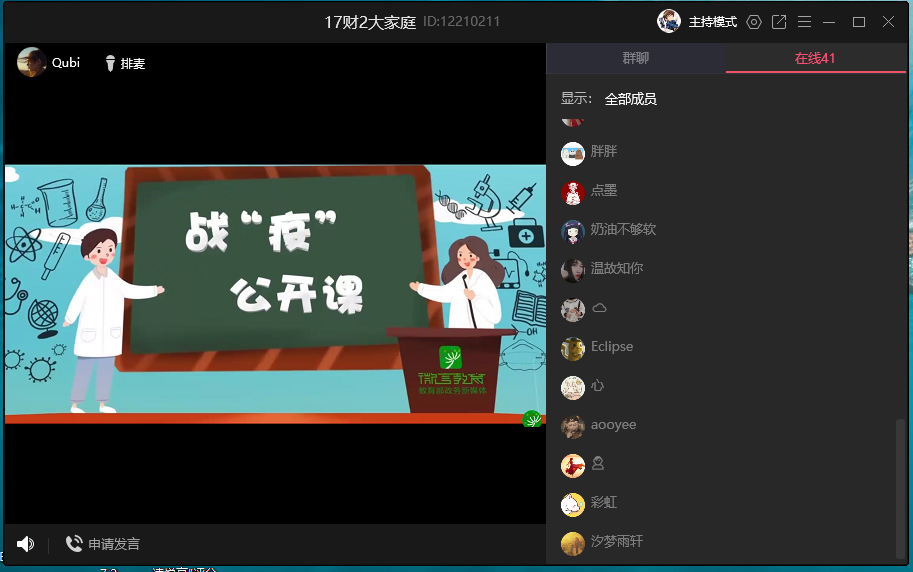Switch to the 群聊 tab
The height and width of the screenshot is (572, 913).
pyautogui.click(x=636, y=58)
